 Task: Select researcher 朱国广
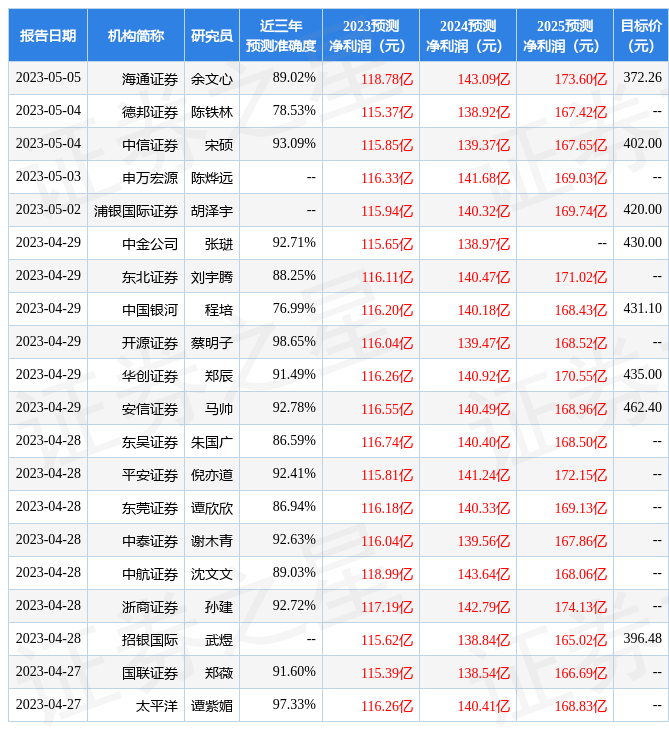(x=212, y=442)
